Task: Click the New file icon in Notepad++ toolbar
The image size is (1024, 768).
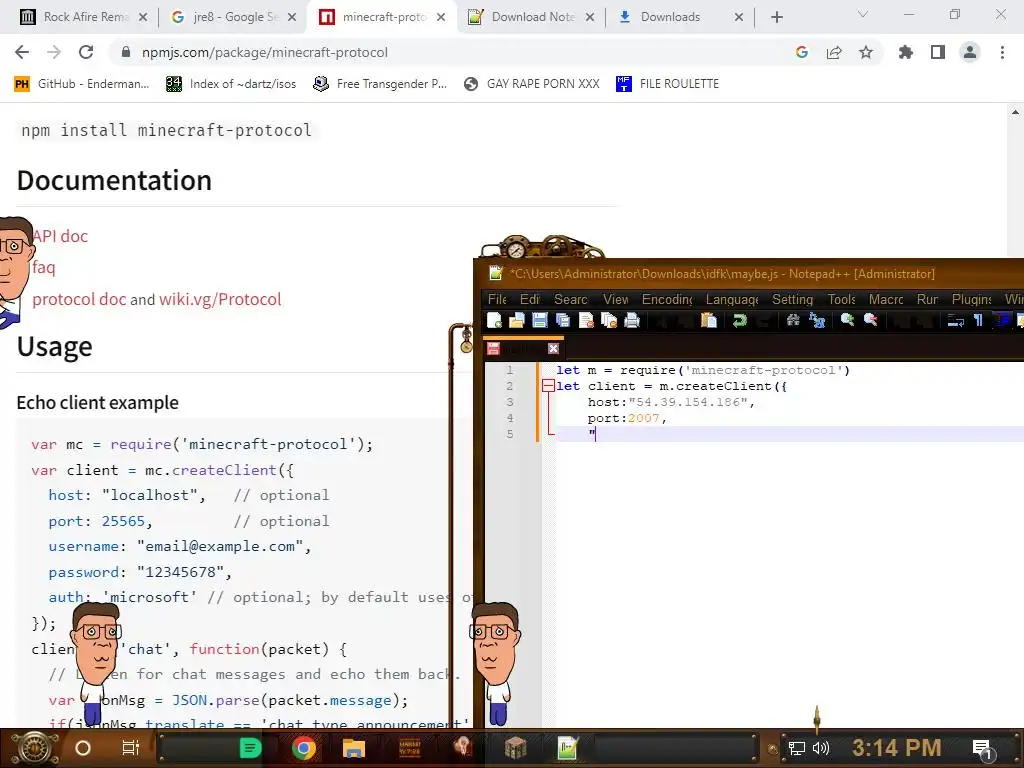Action: pyautogui.click(x=494, y=320)
